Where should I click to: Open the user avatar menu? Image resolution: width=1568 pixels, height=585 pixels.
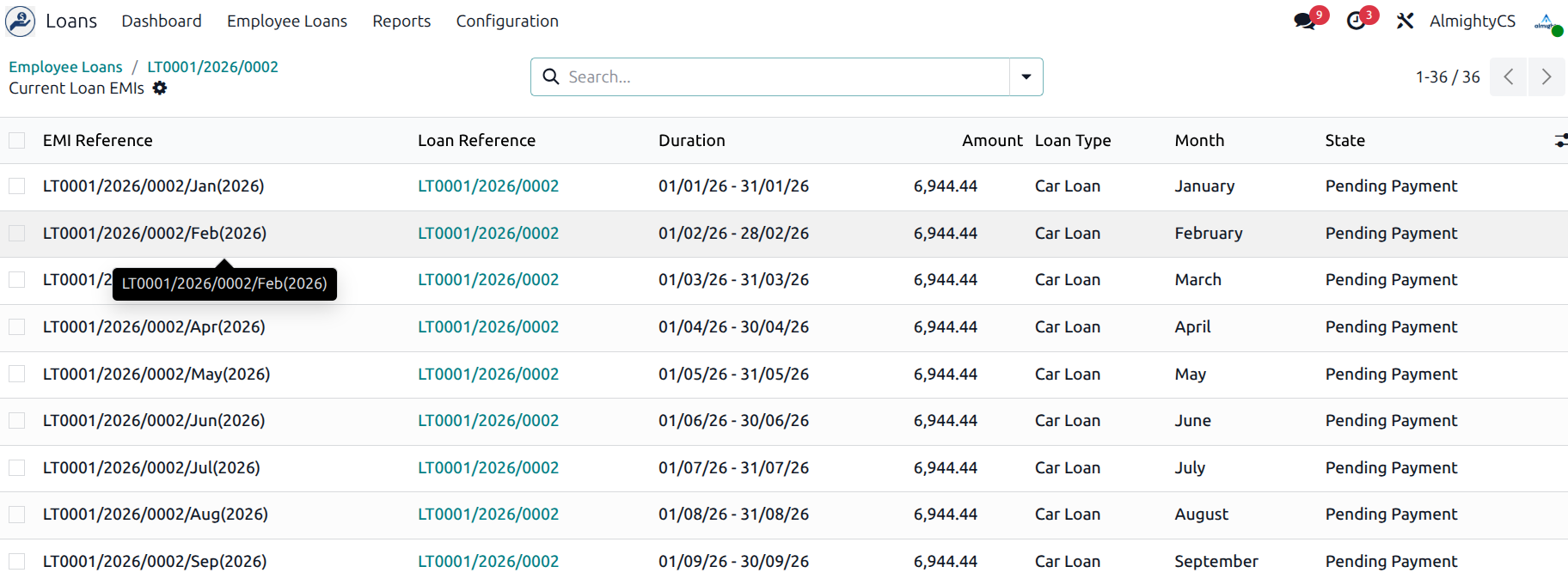tap(1547, 22)
